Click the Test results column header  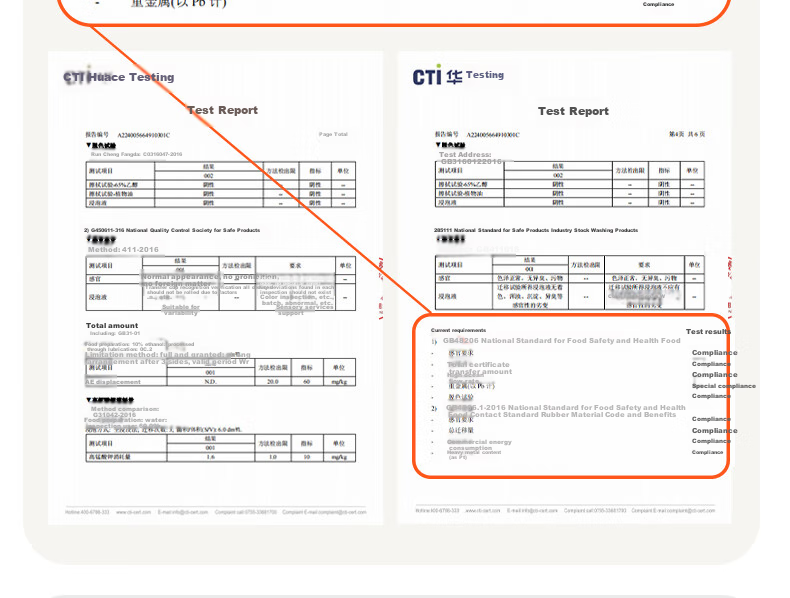[x=708, y=331]
